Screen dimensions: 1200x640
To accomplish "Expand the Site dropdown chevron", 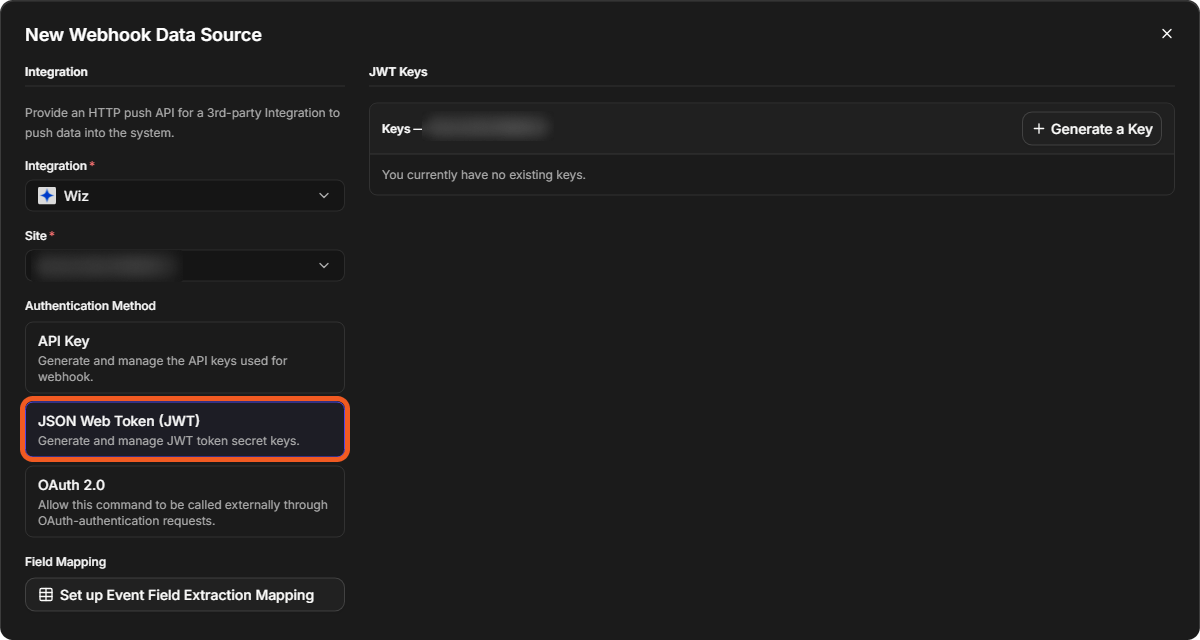I will click(323, 266).
